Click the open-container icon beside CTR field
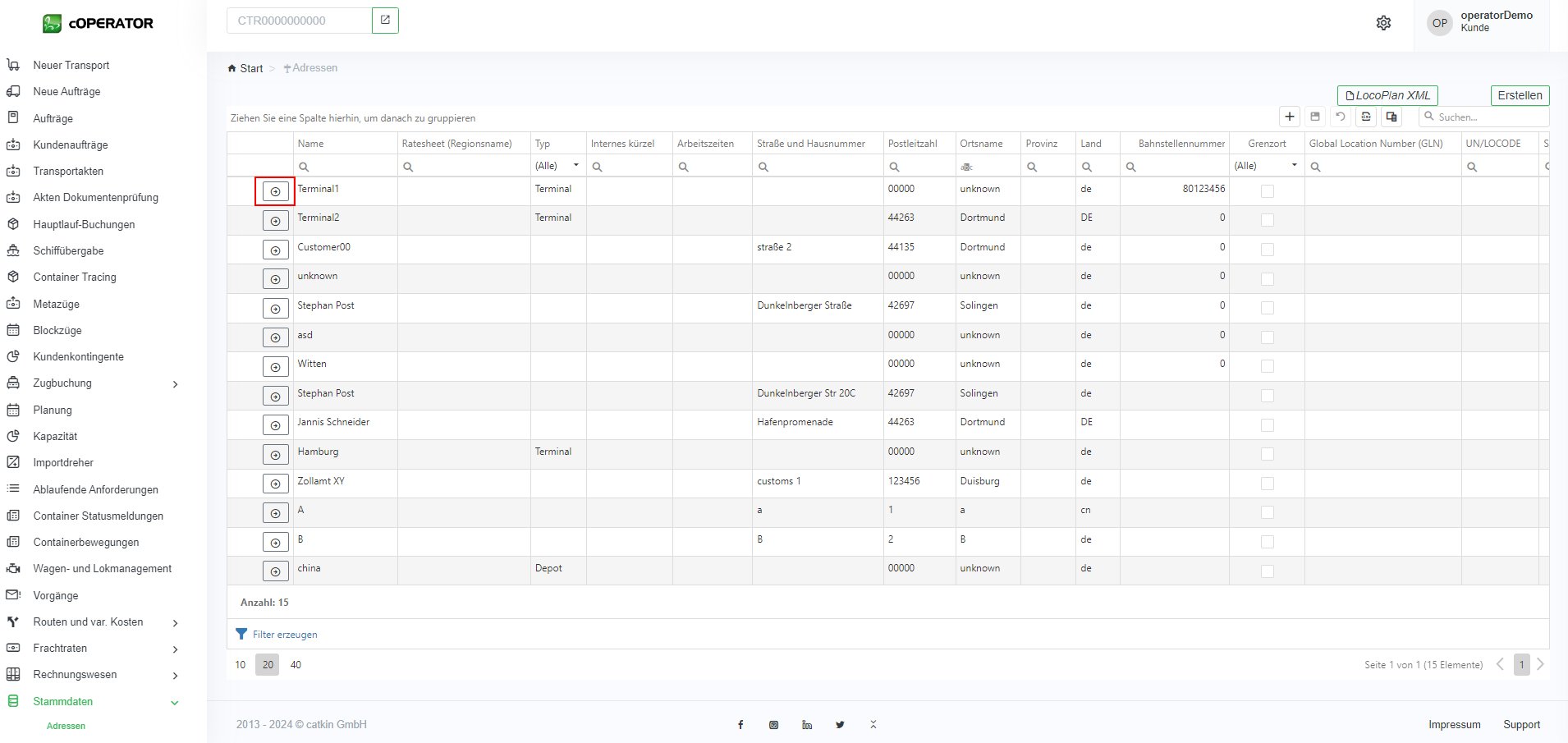The height and width of the screenshot is (743, 1568). 385,21
